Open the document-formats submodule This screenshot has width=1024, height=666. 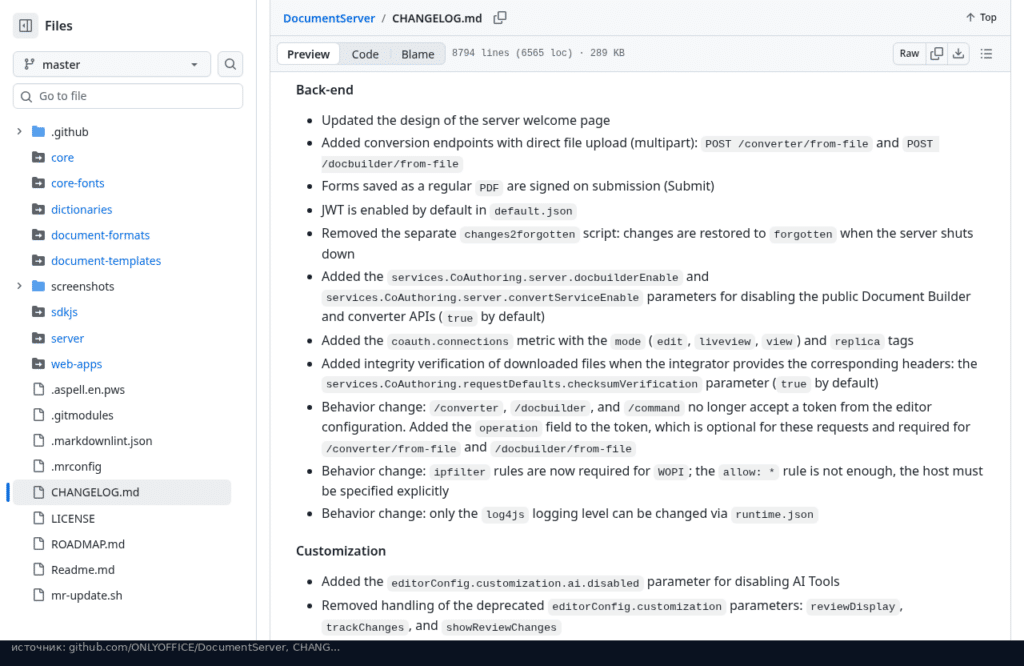(101, 235)
